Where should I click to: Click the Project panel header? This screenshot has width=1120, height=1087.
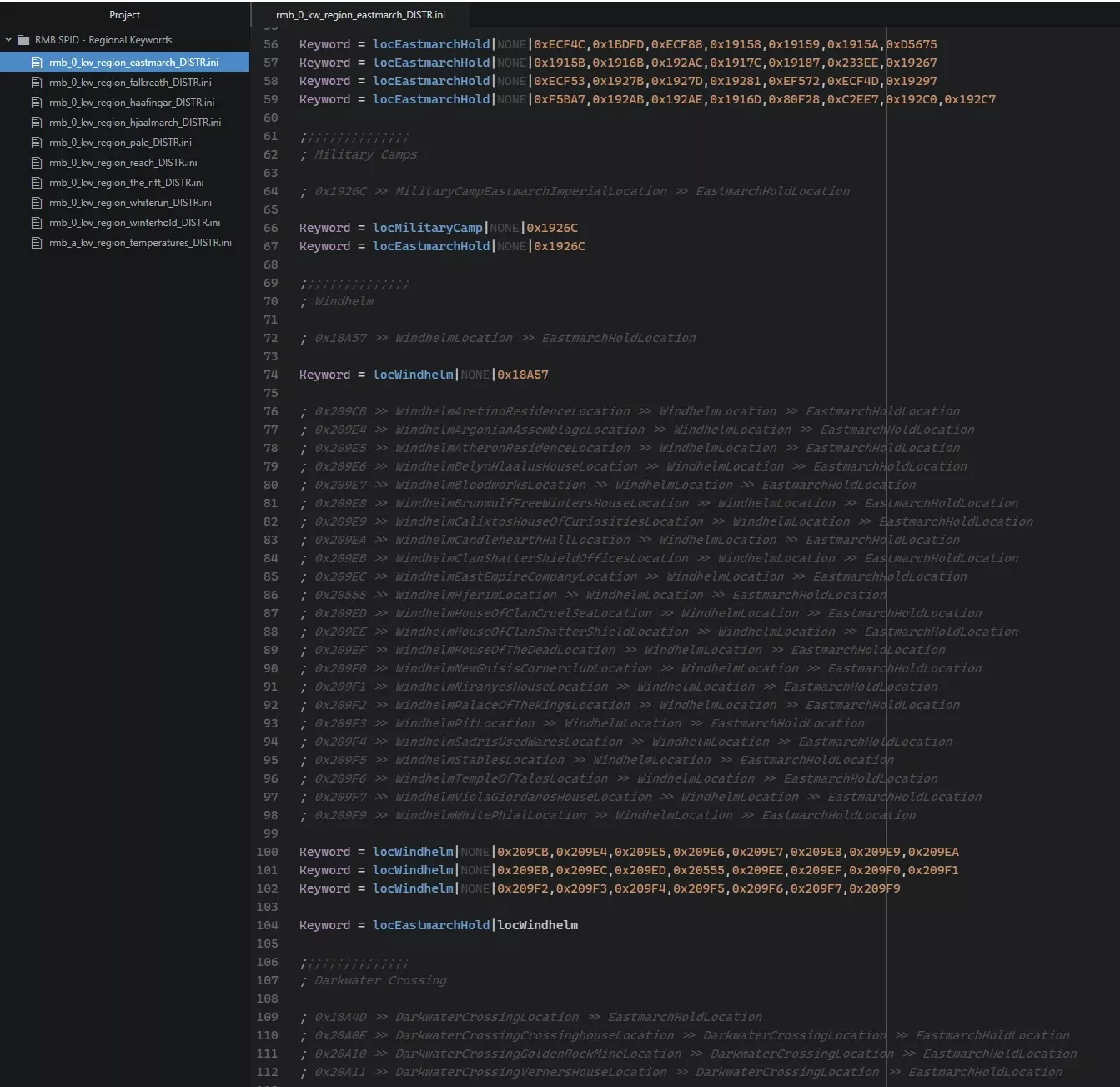[x=124, y=15]
